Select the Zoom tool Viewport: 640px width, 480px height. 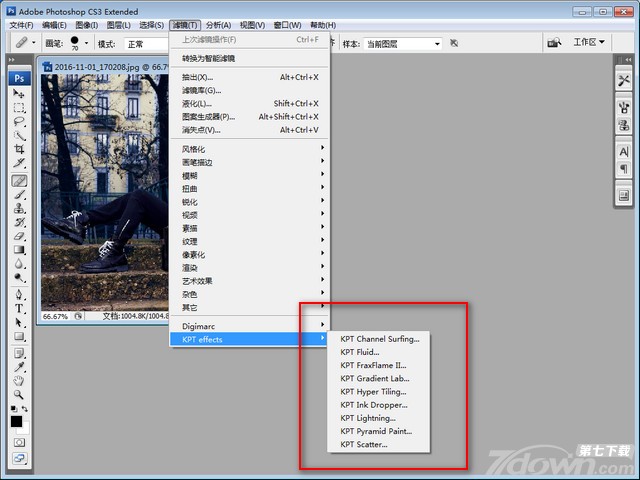(19, 395)
